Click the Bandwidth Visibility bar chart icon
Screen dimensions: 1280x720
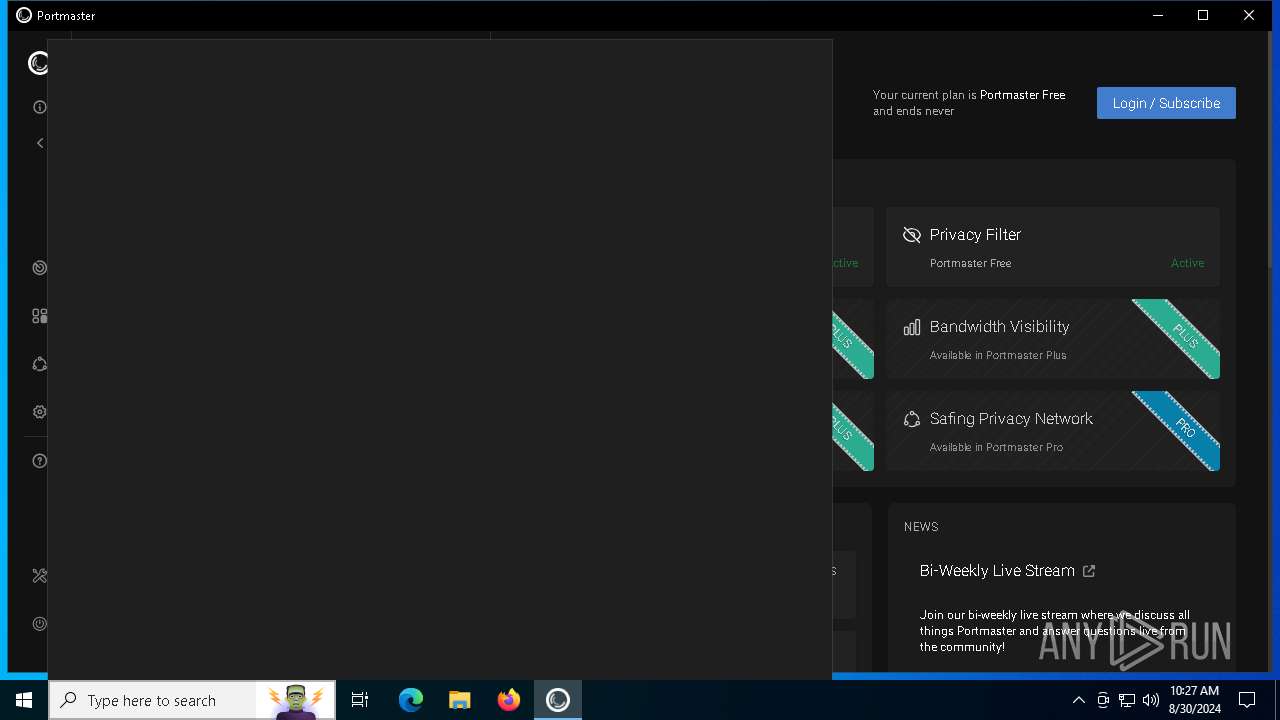(x=912, y=327)
